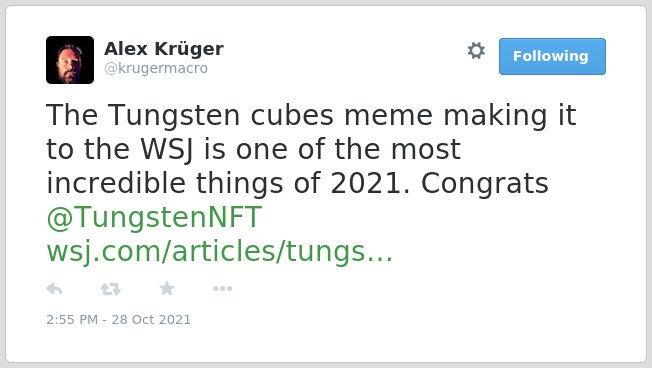Viewport: 652px width, 368px height.
Task: Reply to Alex Krüger's tweet
Action: coord(54,289)
